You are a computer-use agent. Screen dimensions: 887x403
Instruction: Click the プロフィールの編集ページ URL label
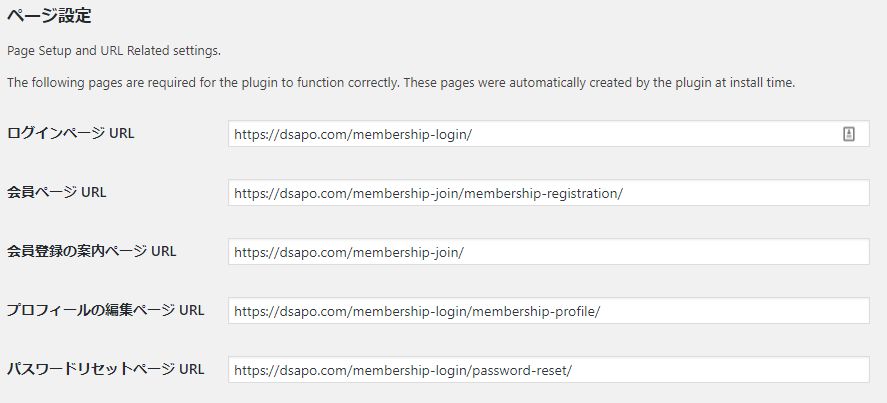[x=105, y=310]
